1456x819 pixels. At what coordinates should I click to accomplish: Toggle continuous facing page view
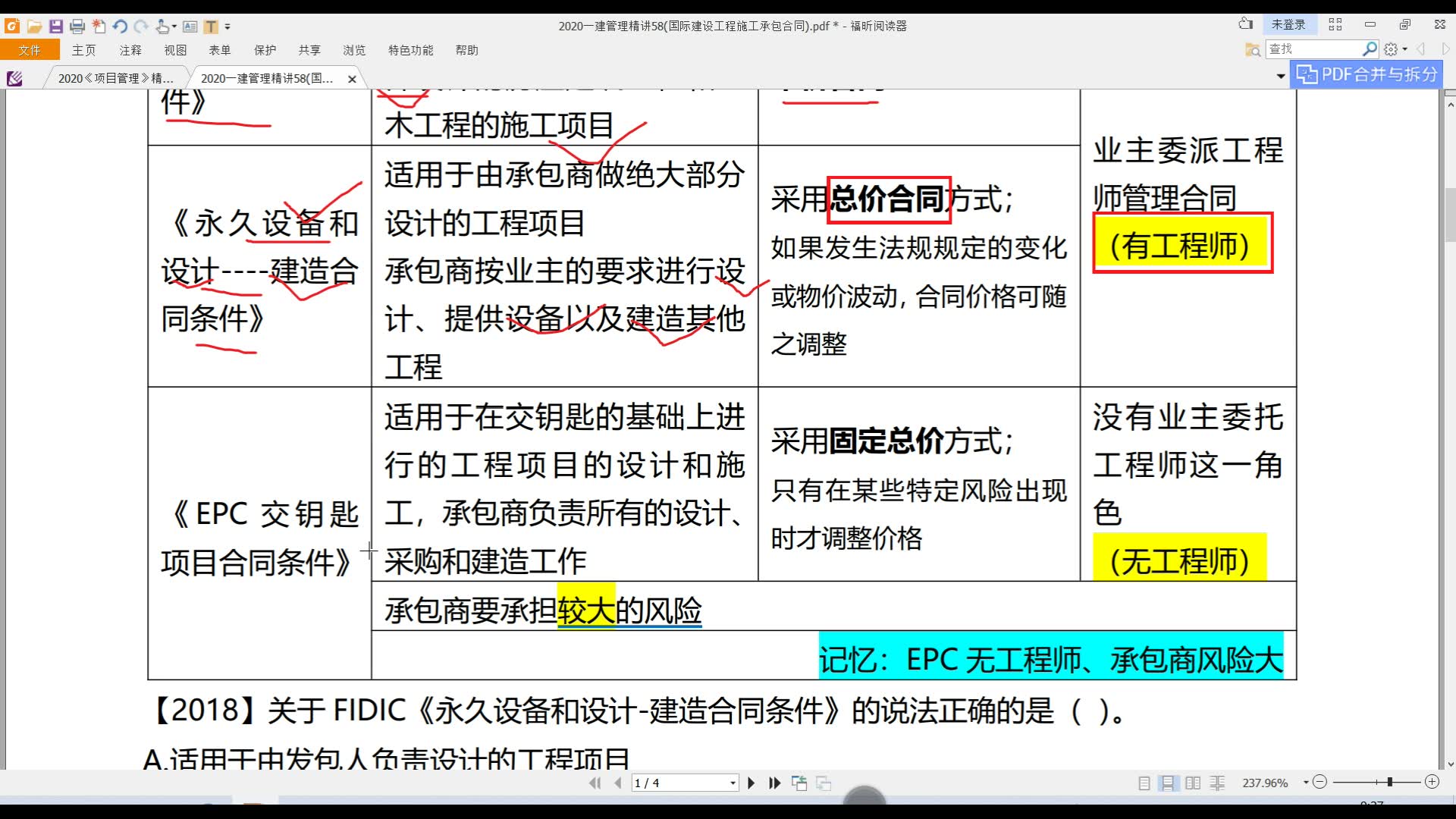(x=1216, y=782)
